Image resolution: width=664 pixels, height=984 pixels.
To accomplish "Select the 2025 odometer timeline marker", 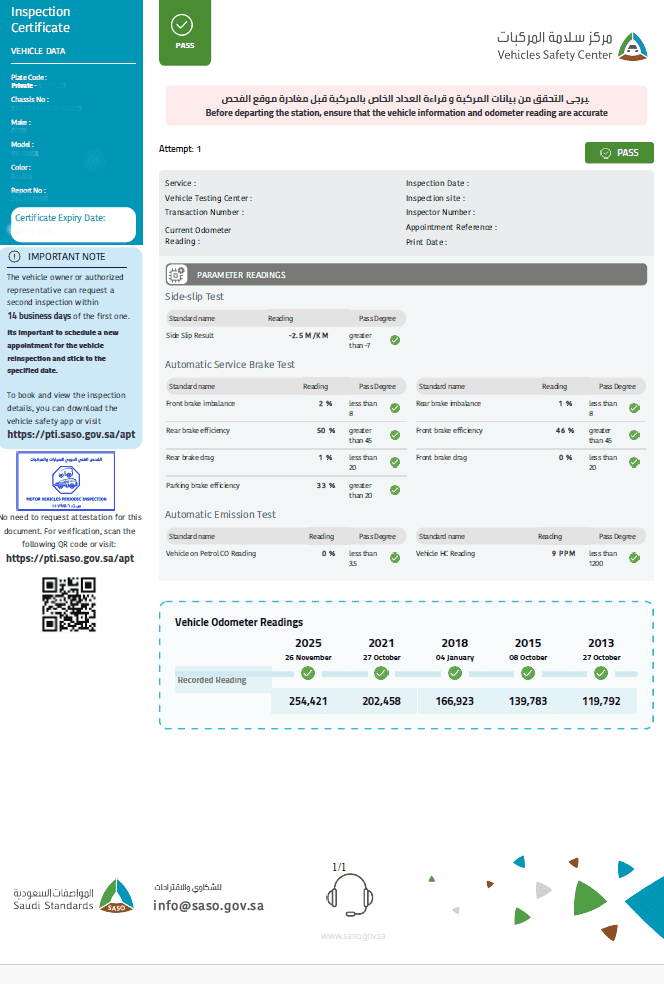I will (308, 673).
